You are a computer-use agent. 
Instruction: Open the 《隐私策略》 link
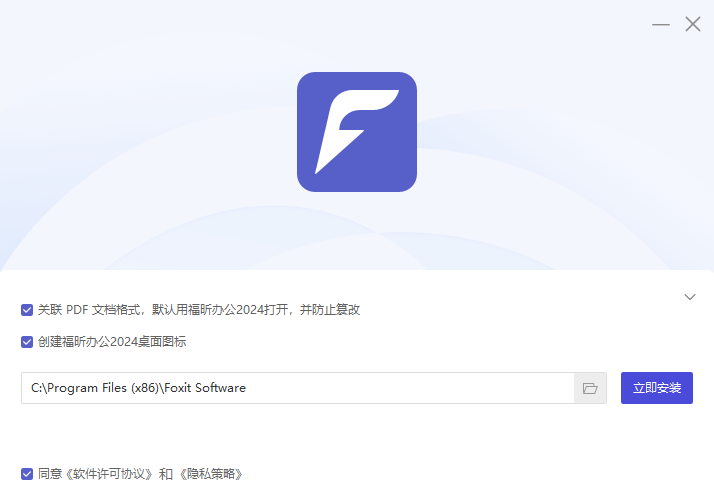click(x=210, y=474)
